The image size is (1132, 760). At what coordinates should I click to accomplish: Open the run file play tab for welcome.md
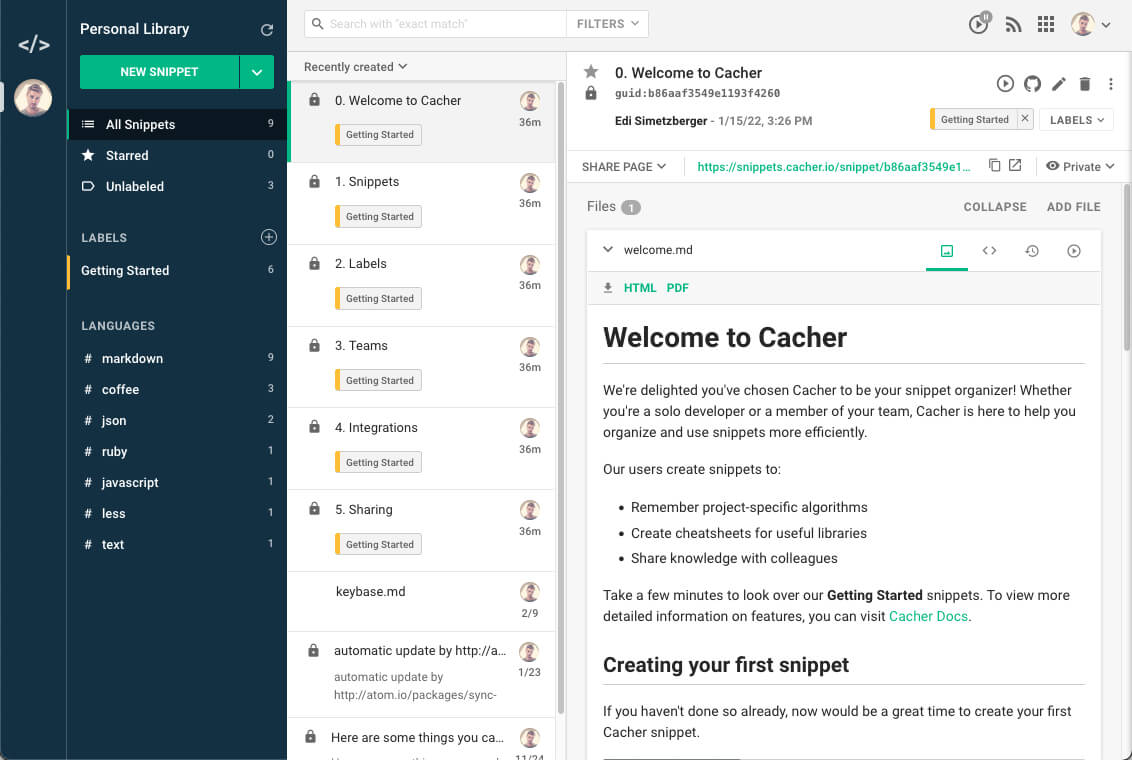(1074, 250)
